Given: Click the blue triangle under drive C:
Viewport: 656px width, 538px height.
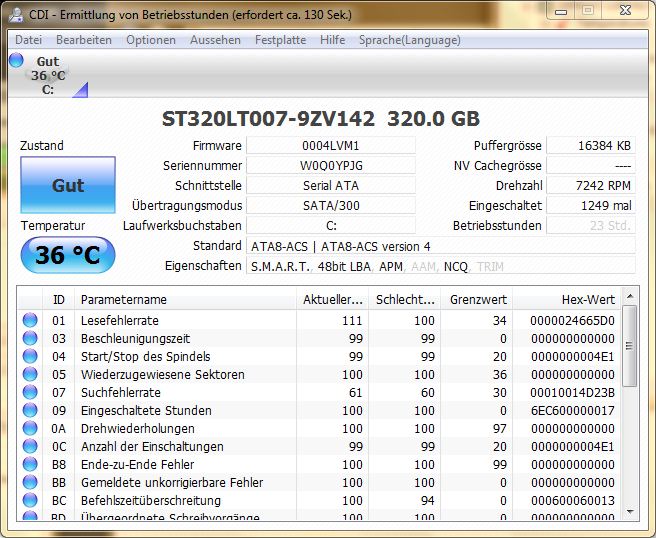Looking at the screenshot, I should tap(81, 90).
